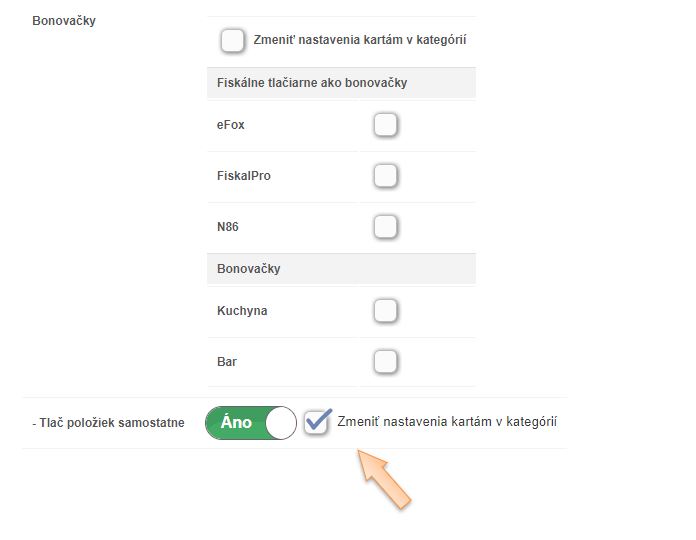Viewport: 696px width, 540px height.
Task: Check the N86 printer box
Action: click(385, 227)
